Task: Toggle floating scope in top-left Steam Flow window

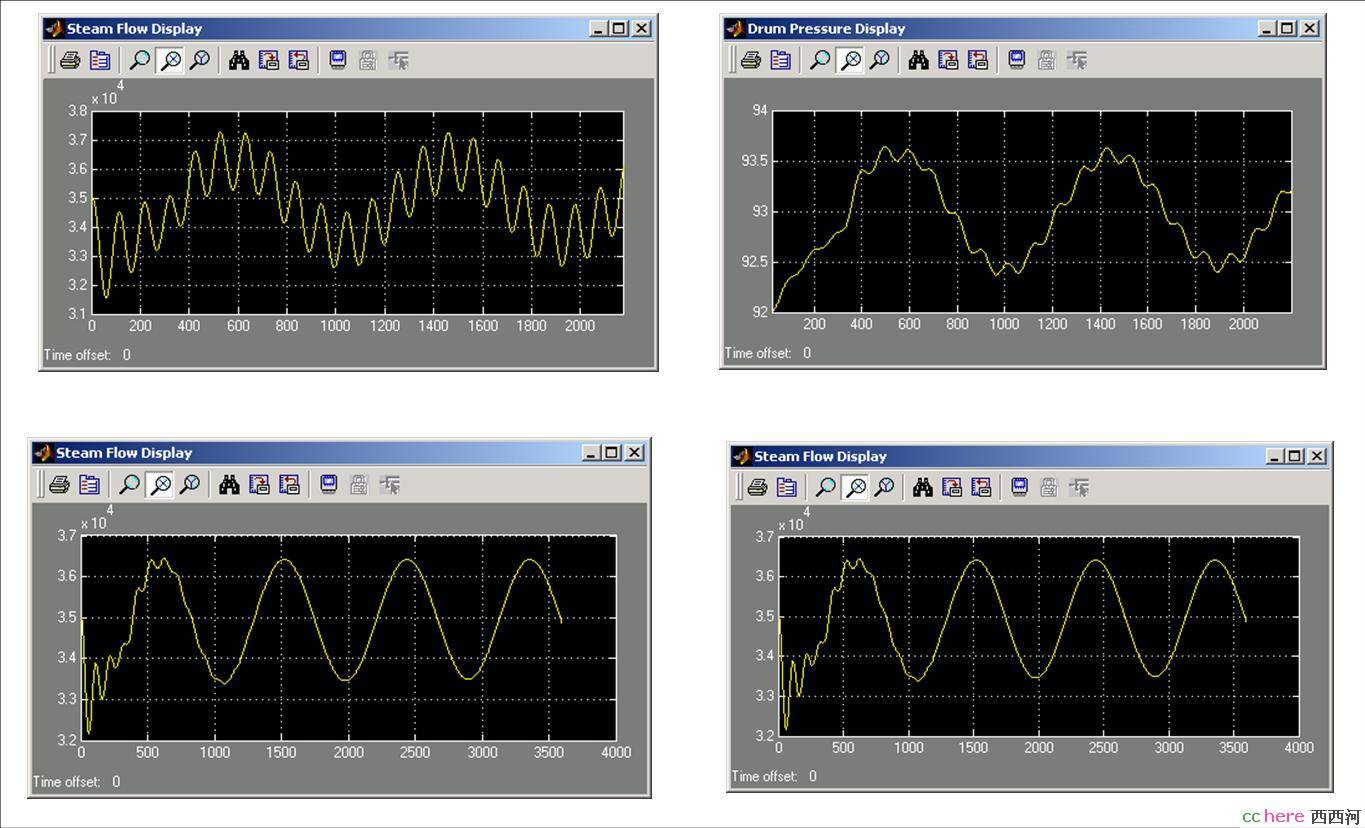Action: point(338,60)
